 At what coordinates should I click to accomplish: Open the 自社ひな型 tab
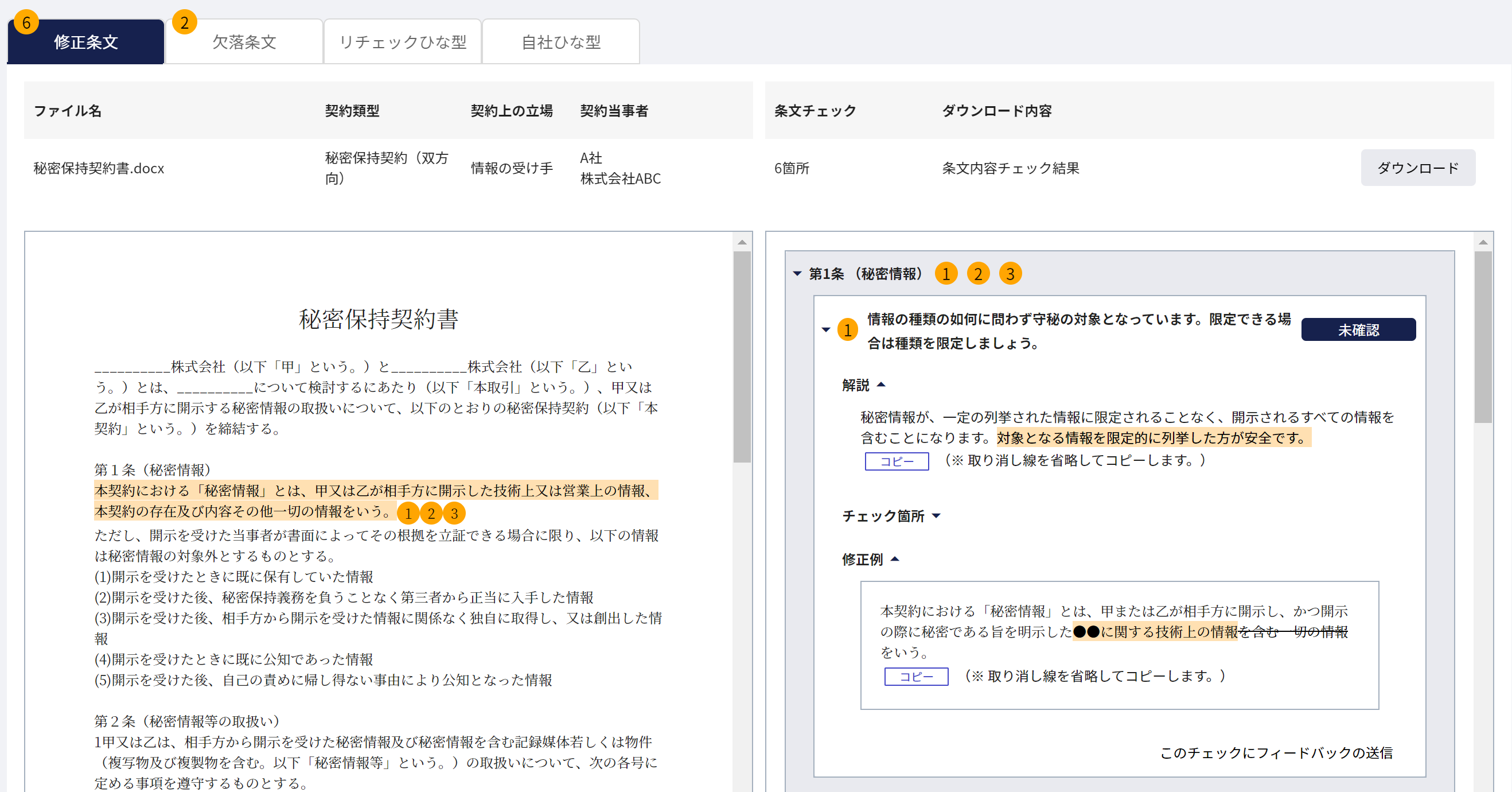(x=560, y=42)
